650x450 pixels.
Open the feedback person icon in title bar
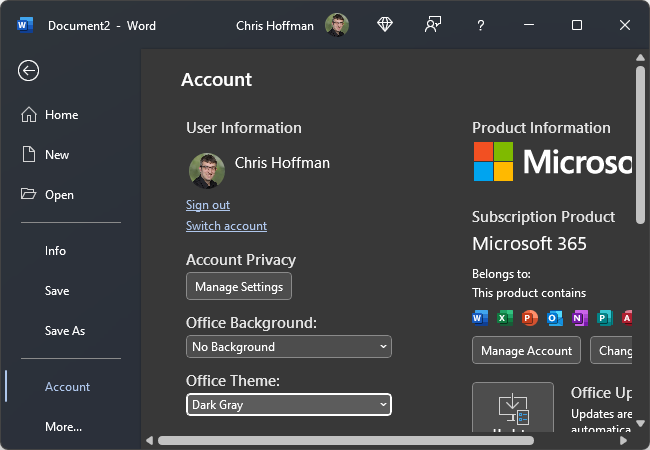pos(433,25)
